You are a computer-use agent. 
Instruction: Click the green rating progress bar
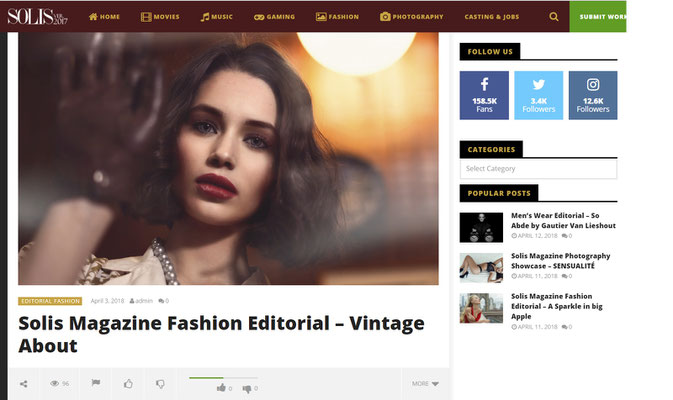tap(223, 378)
